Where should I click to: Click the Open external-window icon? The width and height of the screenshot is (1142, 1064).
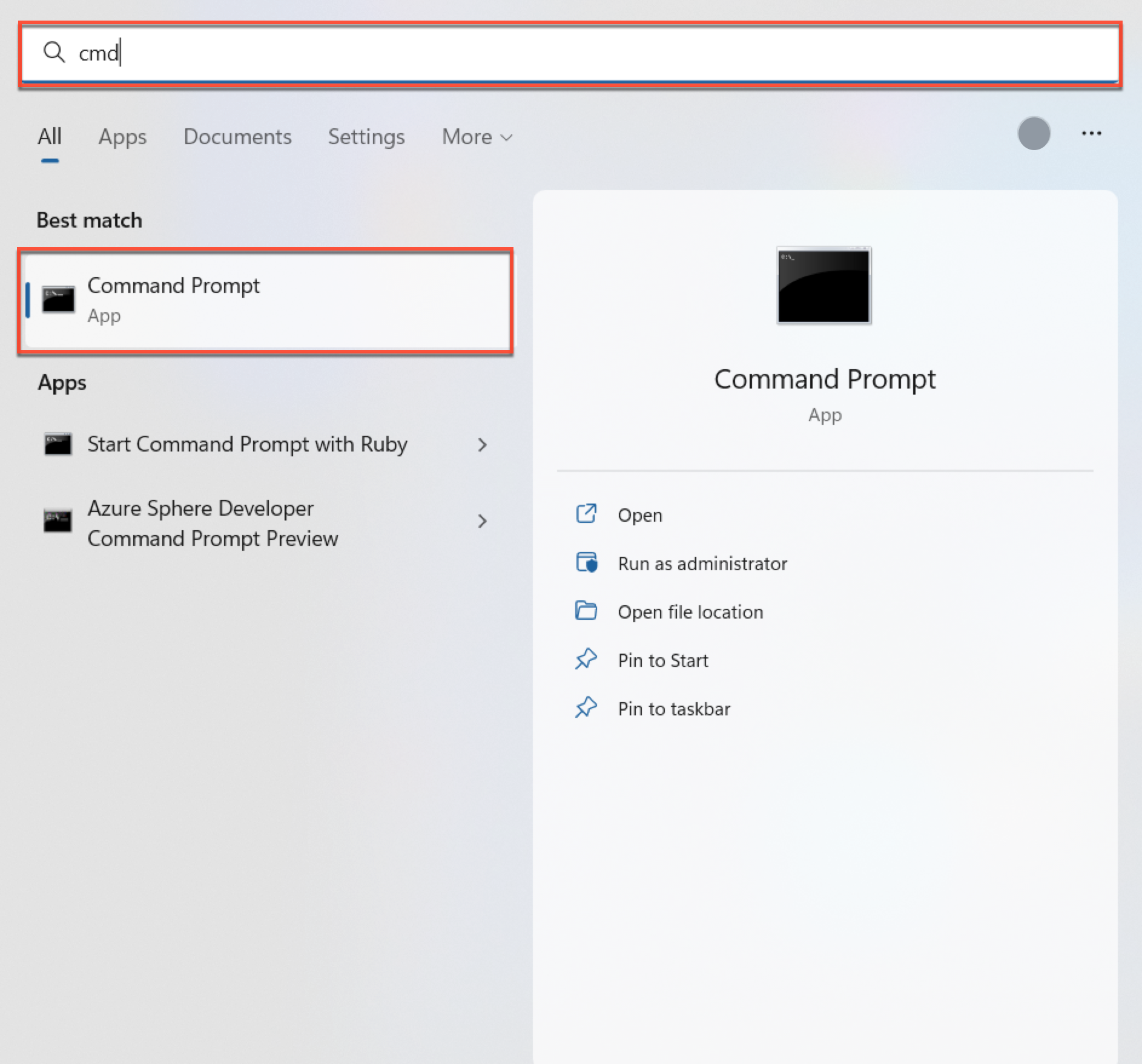pos(586,514)
